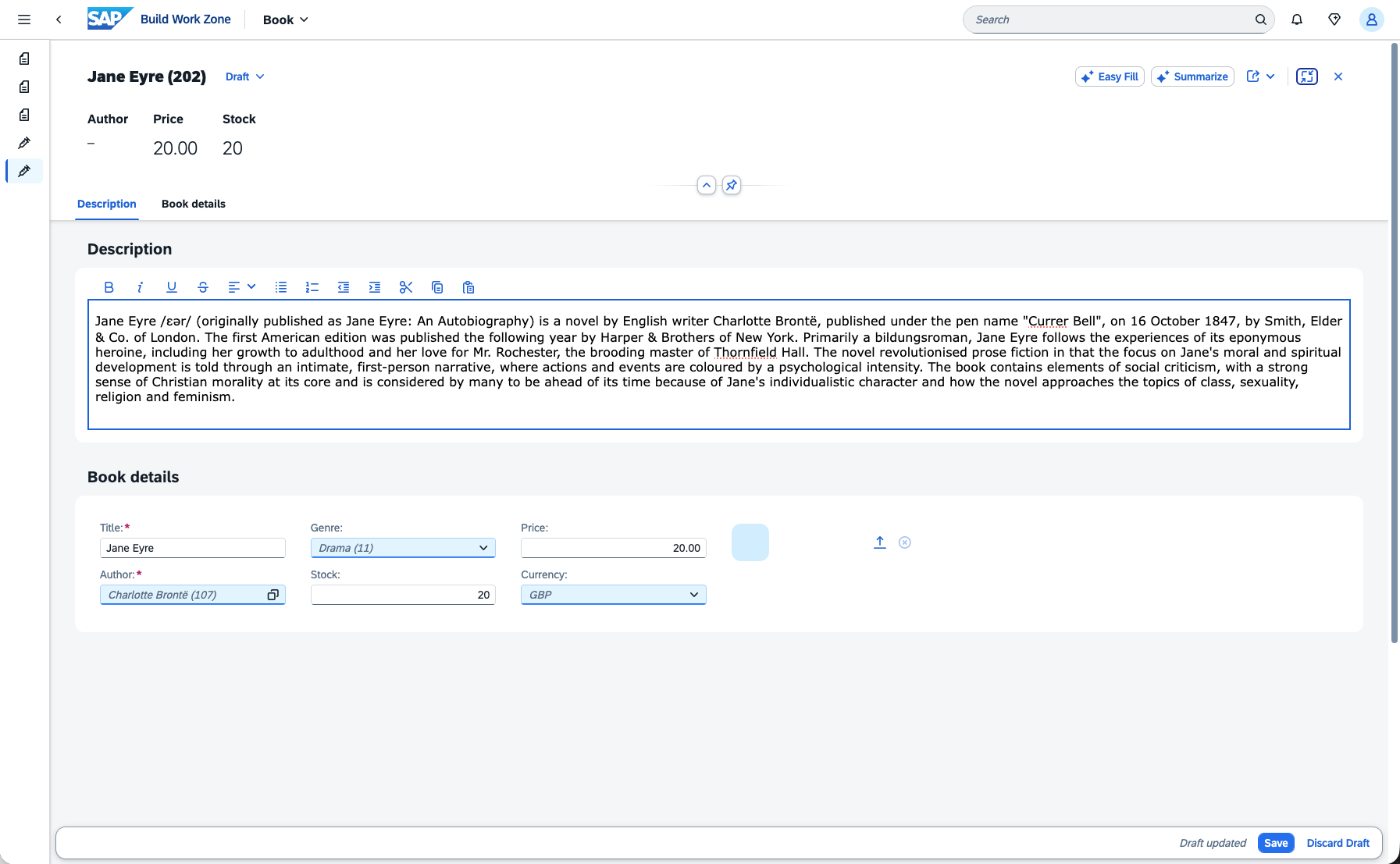Save the draft
Screen dimensions: 1400x864
coord(1276,843)
